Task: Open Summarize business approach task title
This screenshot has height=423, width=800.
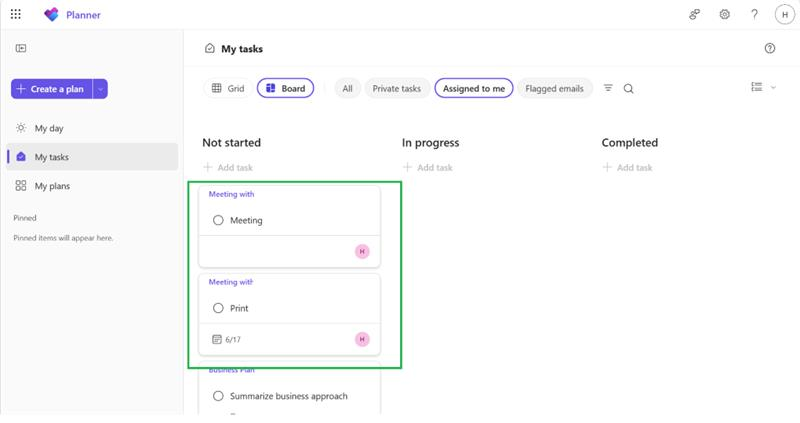Action: point(289,396)
